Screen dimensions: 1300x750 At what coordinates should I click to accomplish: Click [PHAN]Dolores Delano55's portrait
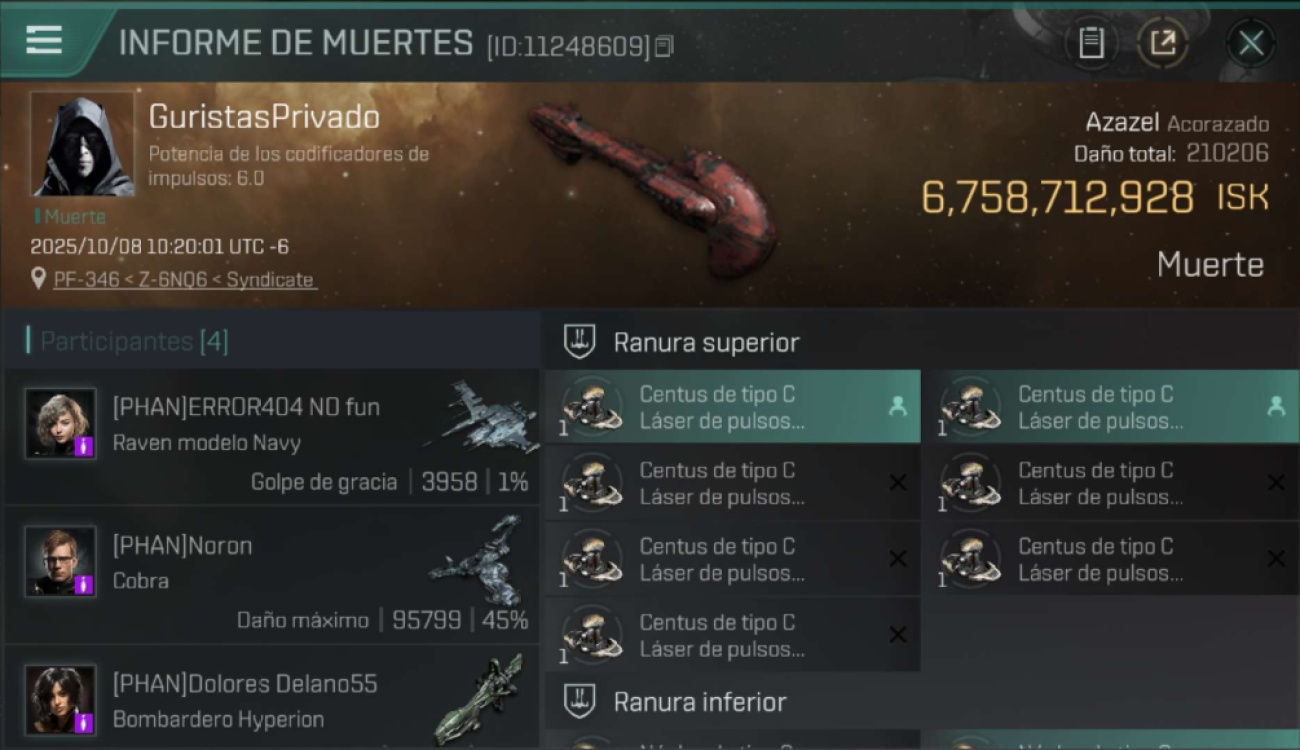[61, 699]
